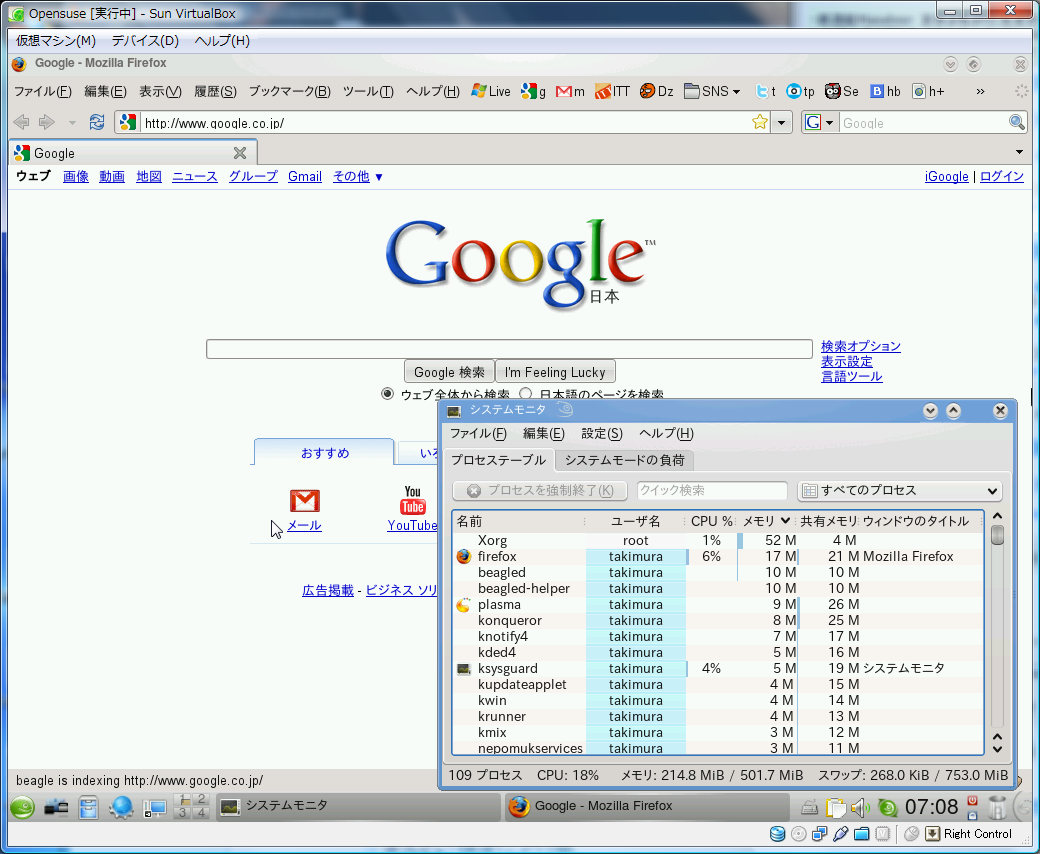
Task: Select the Xorg process row
Action: pyautogui.click(x=718, y=540)
